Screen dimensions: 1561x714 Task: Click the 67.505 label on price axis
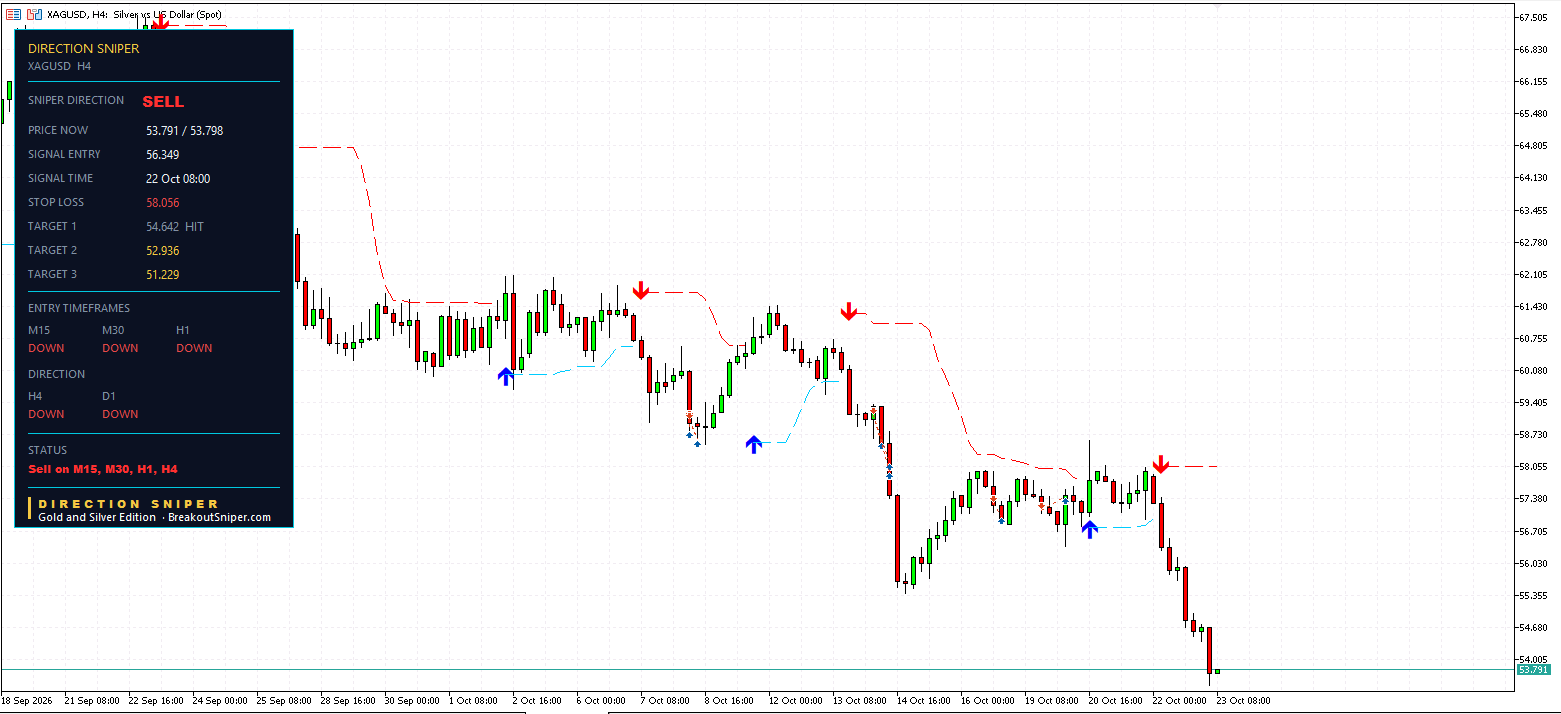[1533, 17]
